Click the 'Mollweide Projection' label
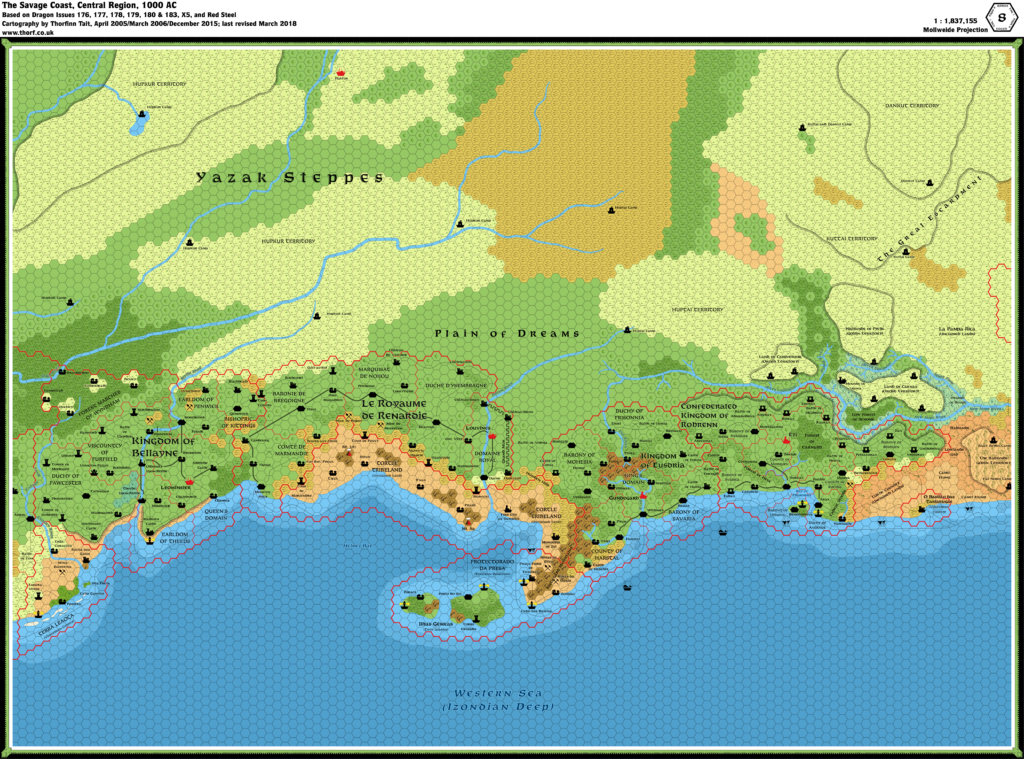The image size is (1024, 759). [x=956, y=29]
